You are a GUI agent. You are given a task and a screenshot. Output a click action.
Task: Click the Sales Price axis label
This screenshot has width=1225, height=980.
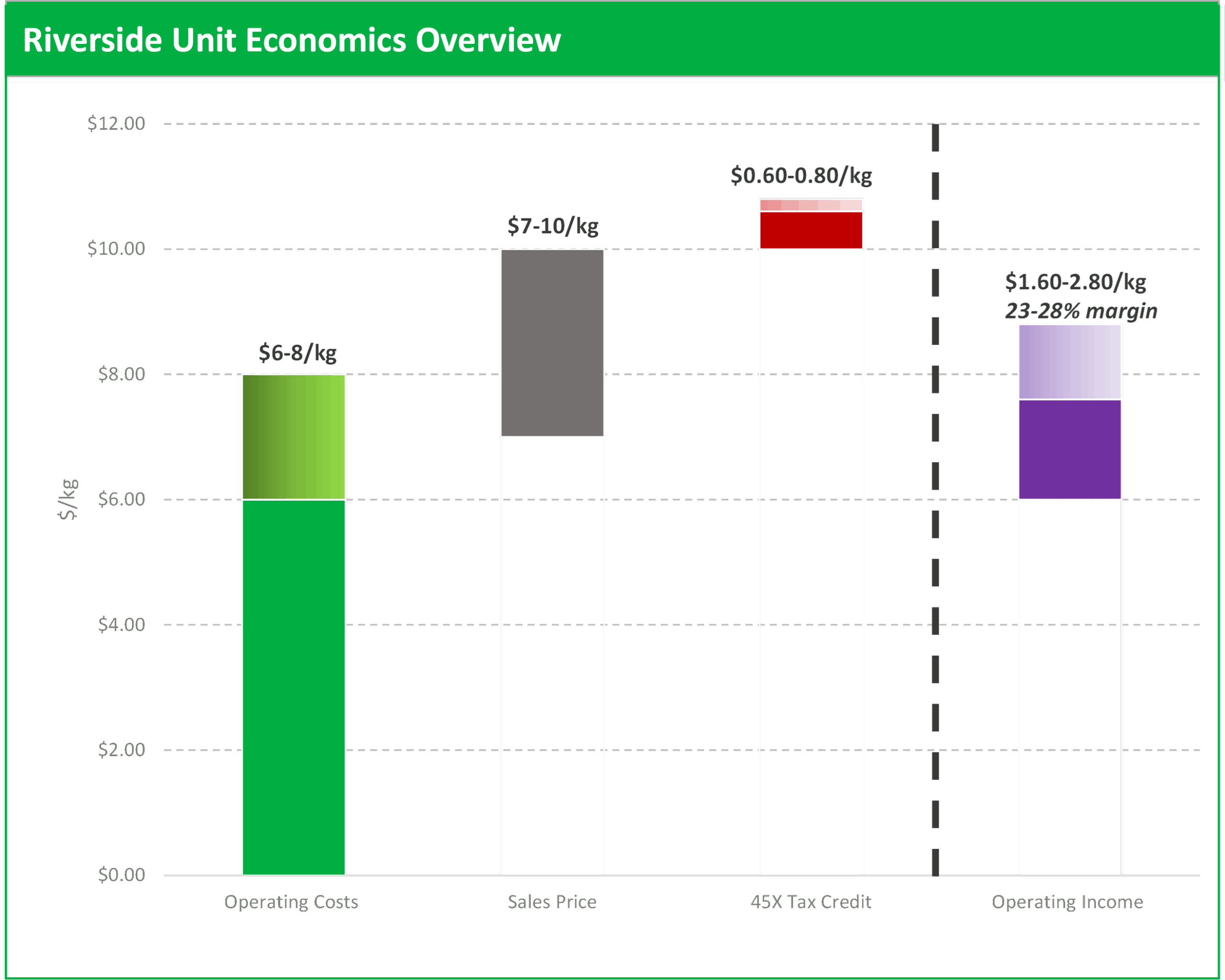click(x=552, y=902)
